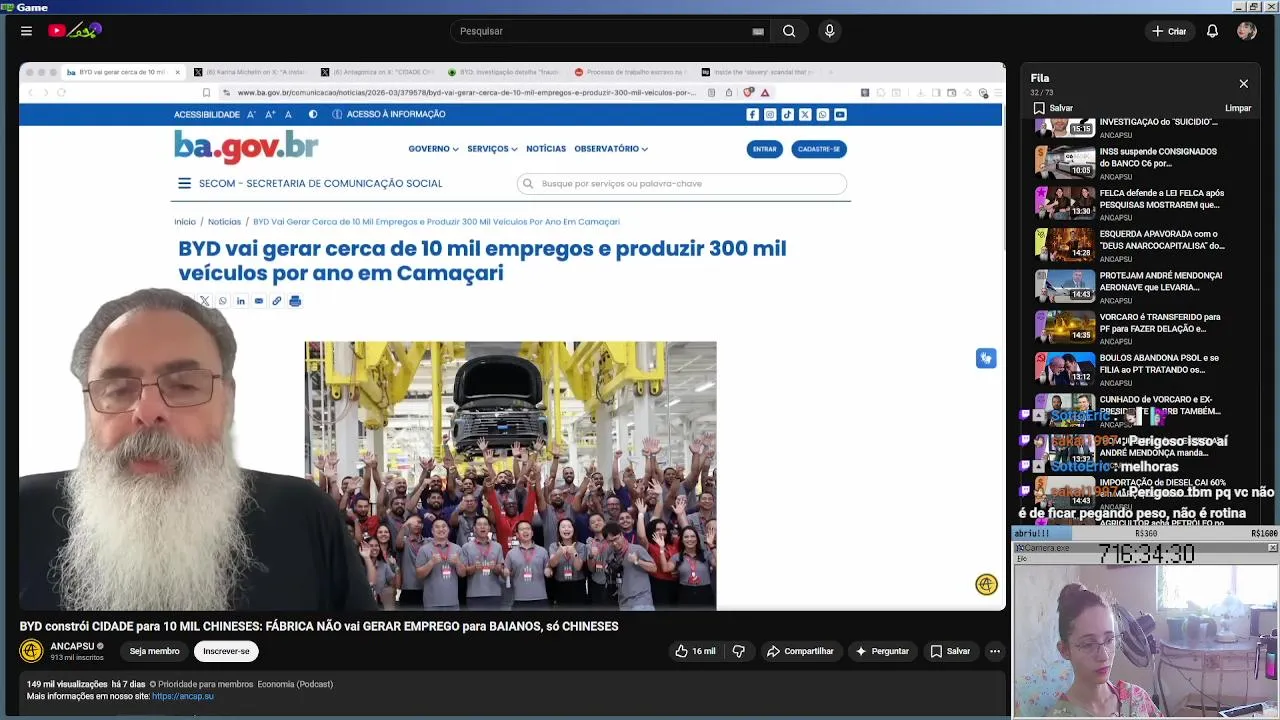Click the Criar button
This screenshot has height=720, width=1280.
[x=1169, y=31]
